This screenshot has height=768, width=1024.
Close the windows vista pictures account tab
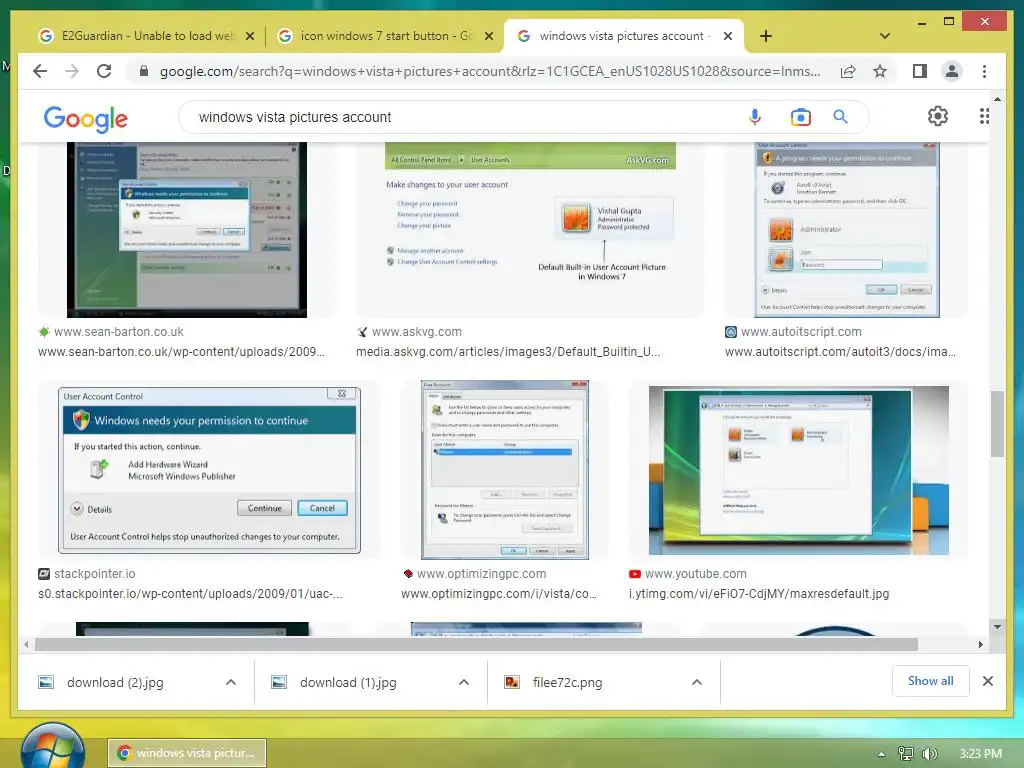pyautogui.click(x=728, y=36)
